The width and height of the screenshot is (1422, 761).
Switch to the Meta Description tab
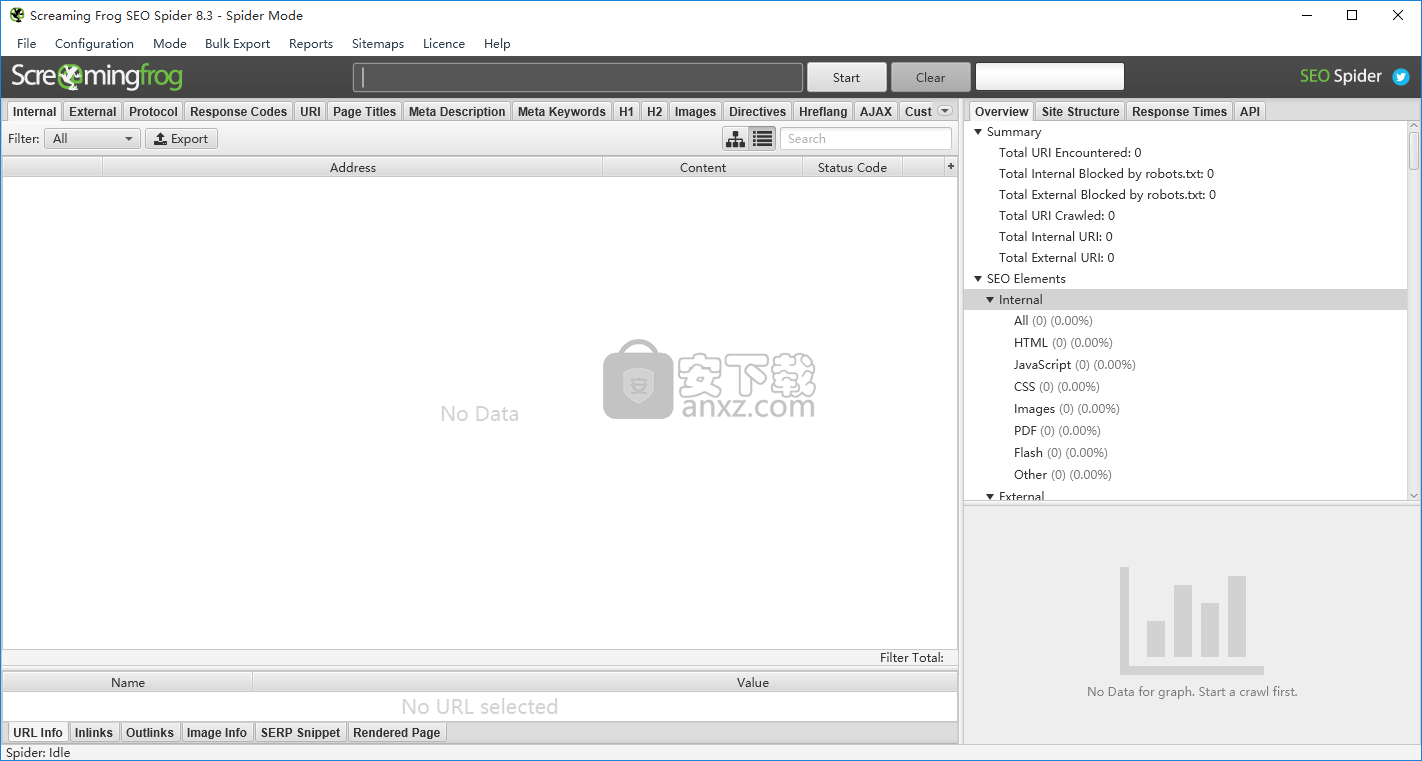point(457,112)
